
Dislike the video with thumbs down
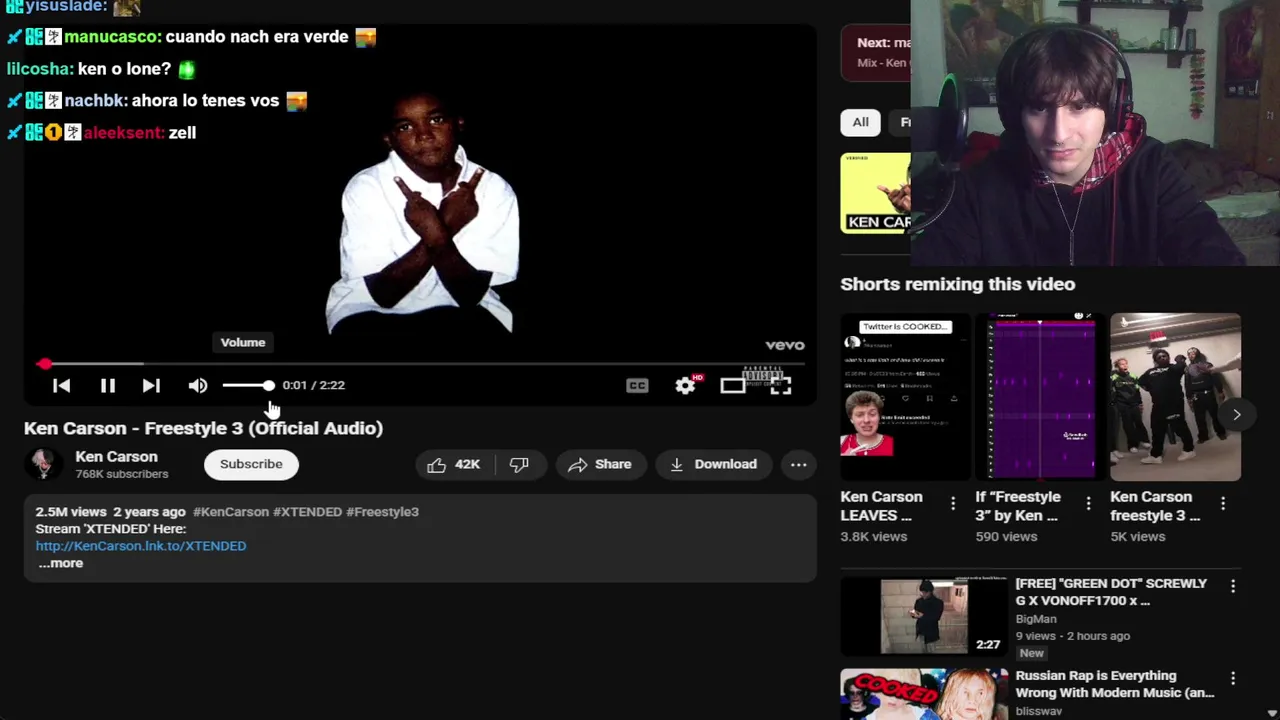[x=519, y=464]
